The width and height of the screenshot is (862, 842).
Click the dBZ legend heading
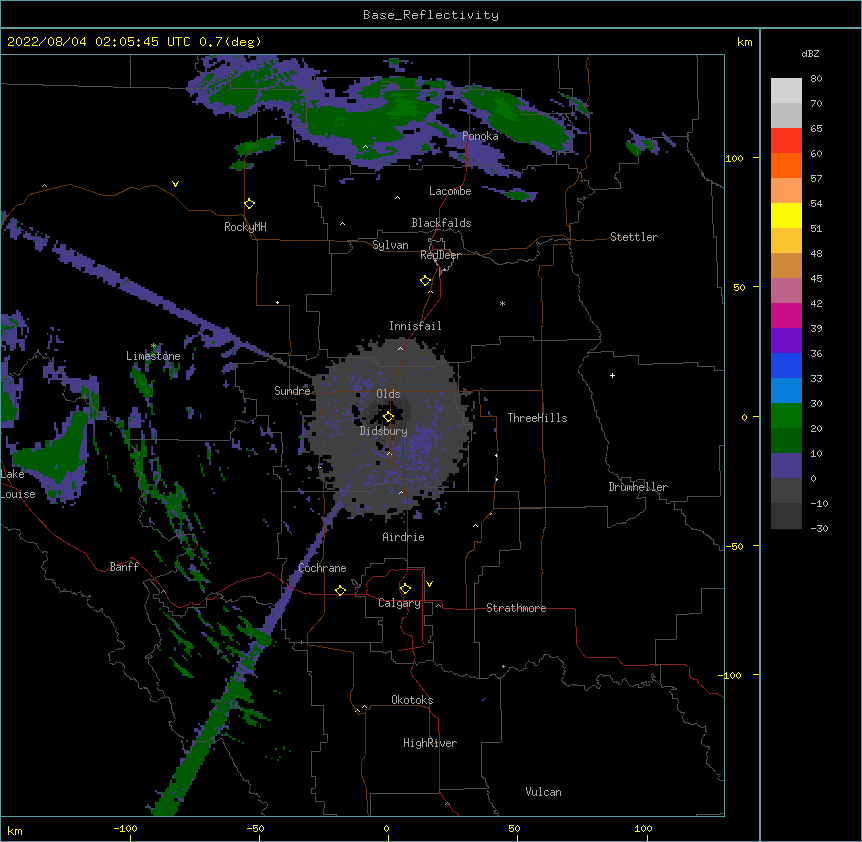810,53
